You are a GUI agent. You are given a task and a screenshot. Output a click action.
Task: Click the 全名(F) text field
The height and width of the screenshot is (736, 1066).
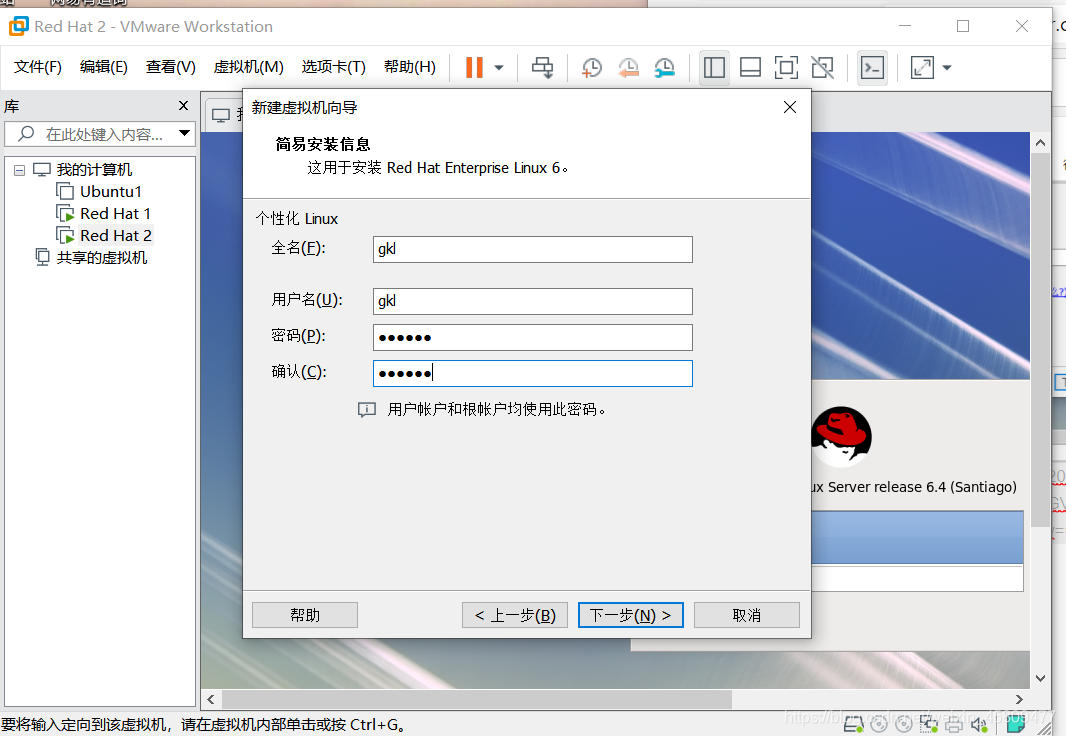[532, 249]
